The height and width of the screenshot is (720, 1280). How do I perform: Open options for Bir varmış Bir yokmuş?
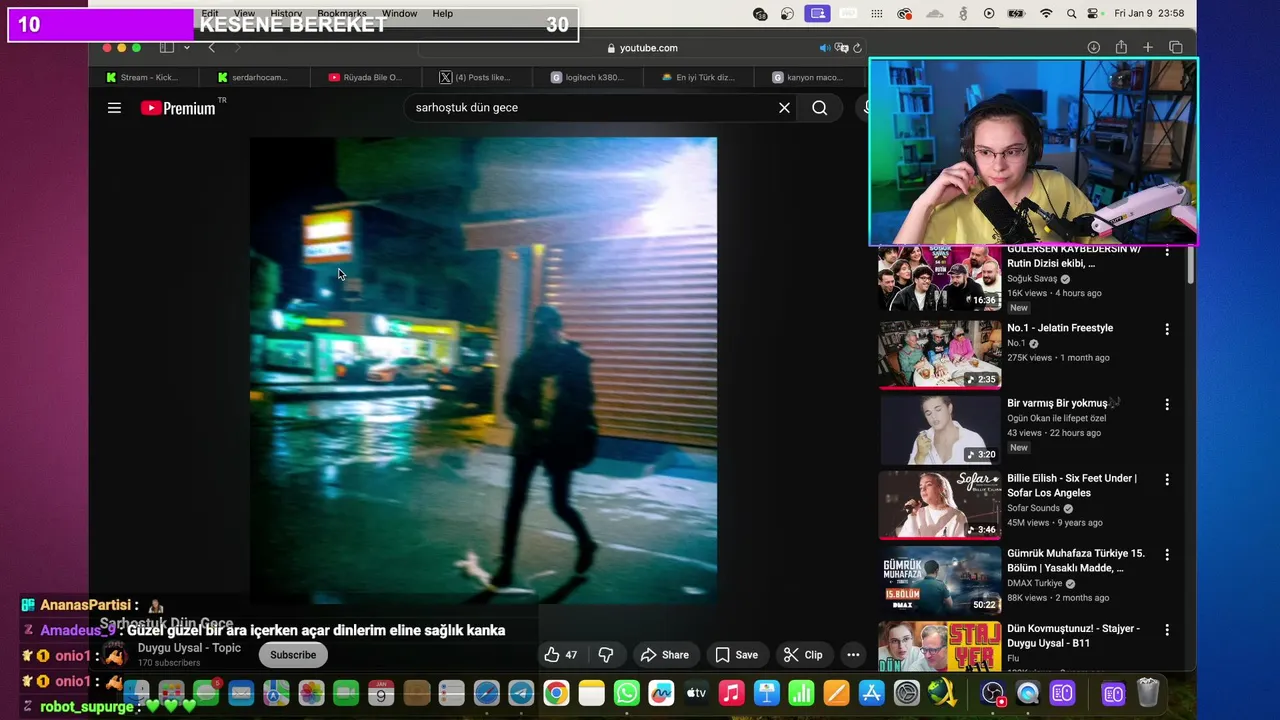1166,405
